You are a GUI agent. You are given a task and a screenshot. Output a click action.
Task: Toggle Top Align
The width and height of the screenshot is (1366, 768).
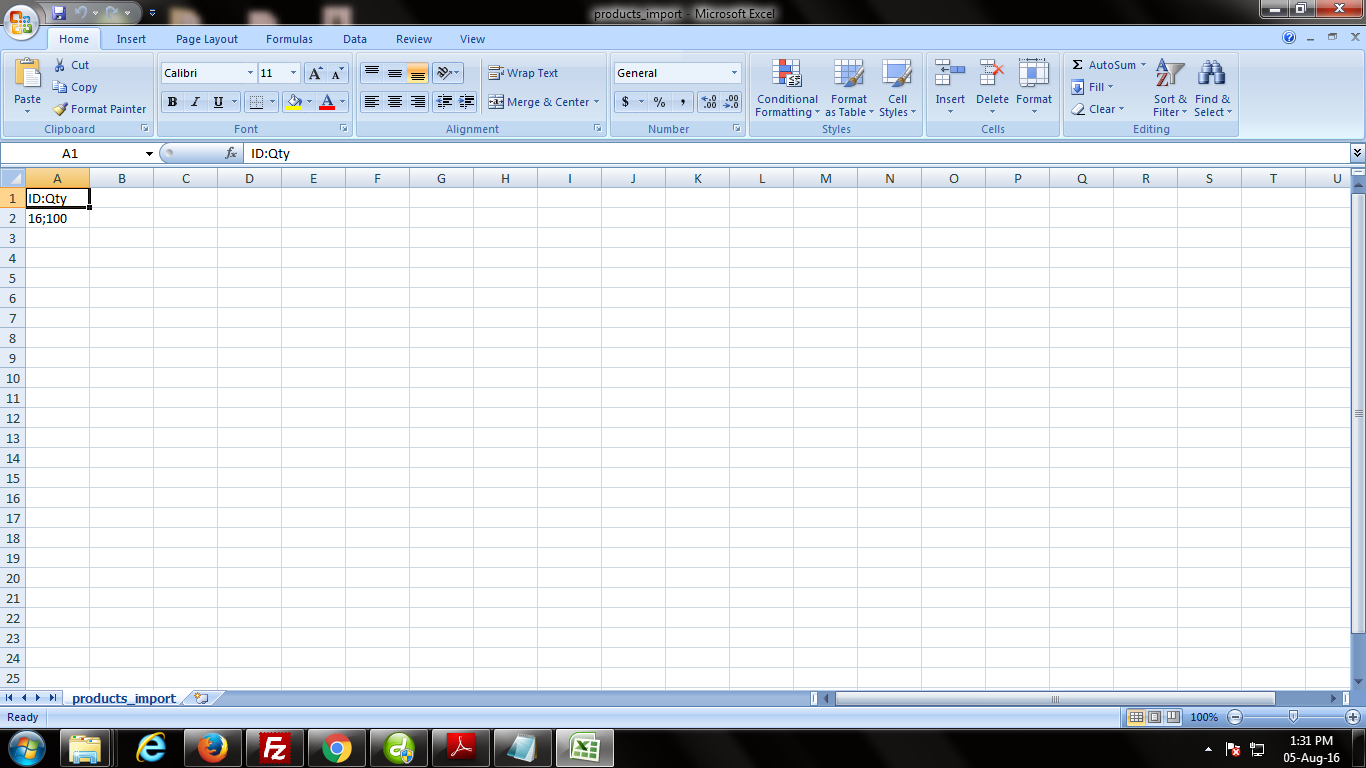(372, 73)
